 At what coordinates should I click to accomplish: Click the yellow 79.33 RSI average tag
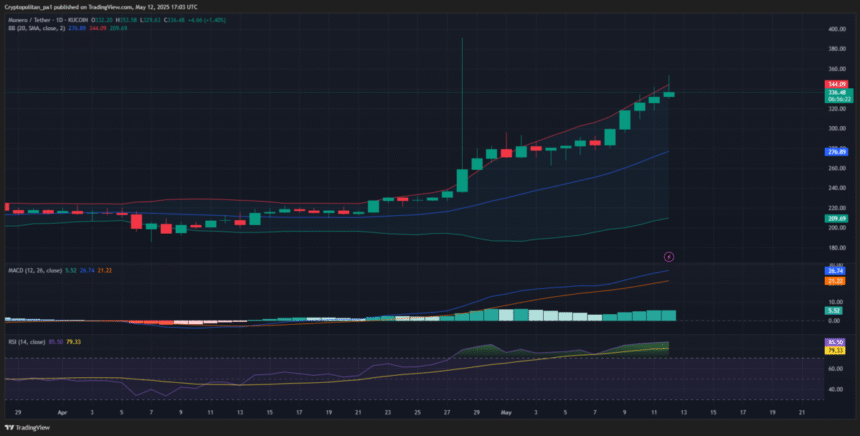[835, 350]
